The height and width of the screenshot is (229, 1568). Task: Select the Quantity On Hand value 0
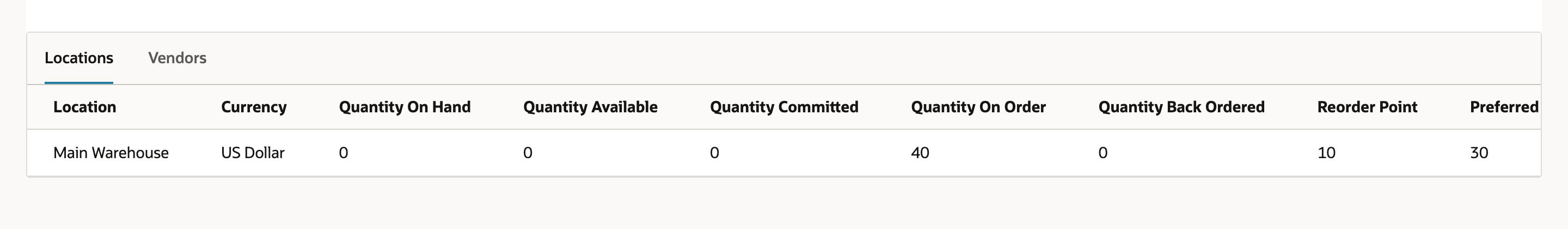click(344, 153)
